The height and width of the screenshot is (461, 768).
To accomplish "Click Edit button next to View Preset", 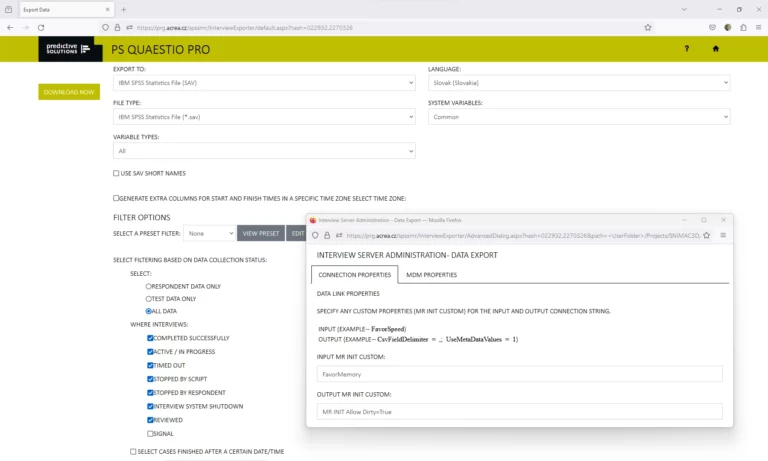I will [297, 233].
